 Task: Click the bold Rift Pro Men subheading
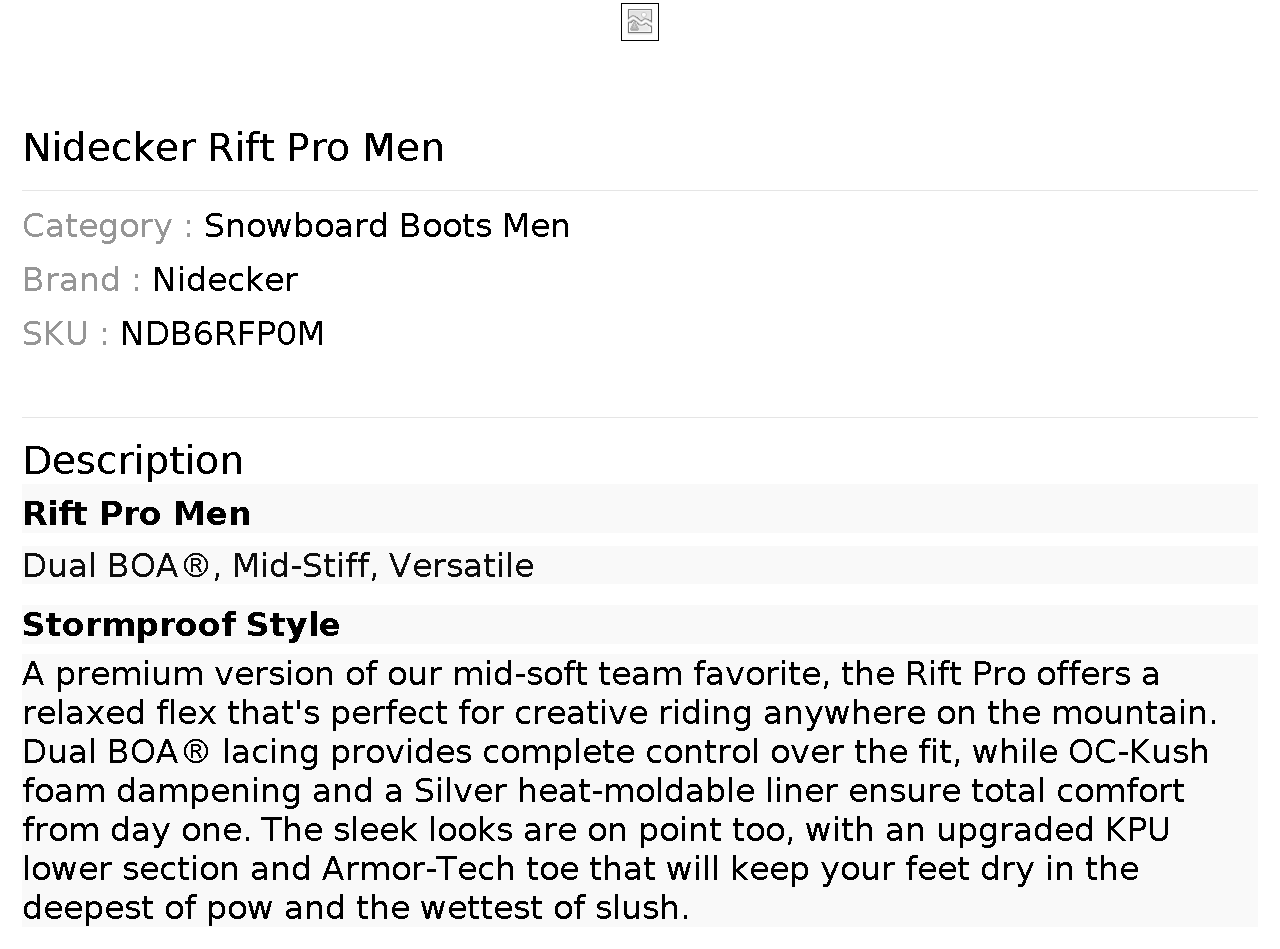coord(137,513)
